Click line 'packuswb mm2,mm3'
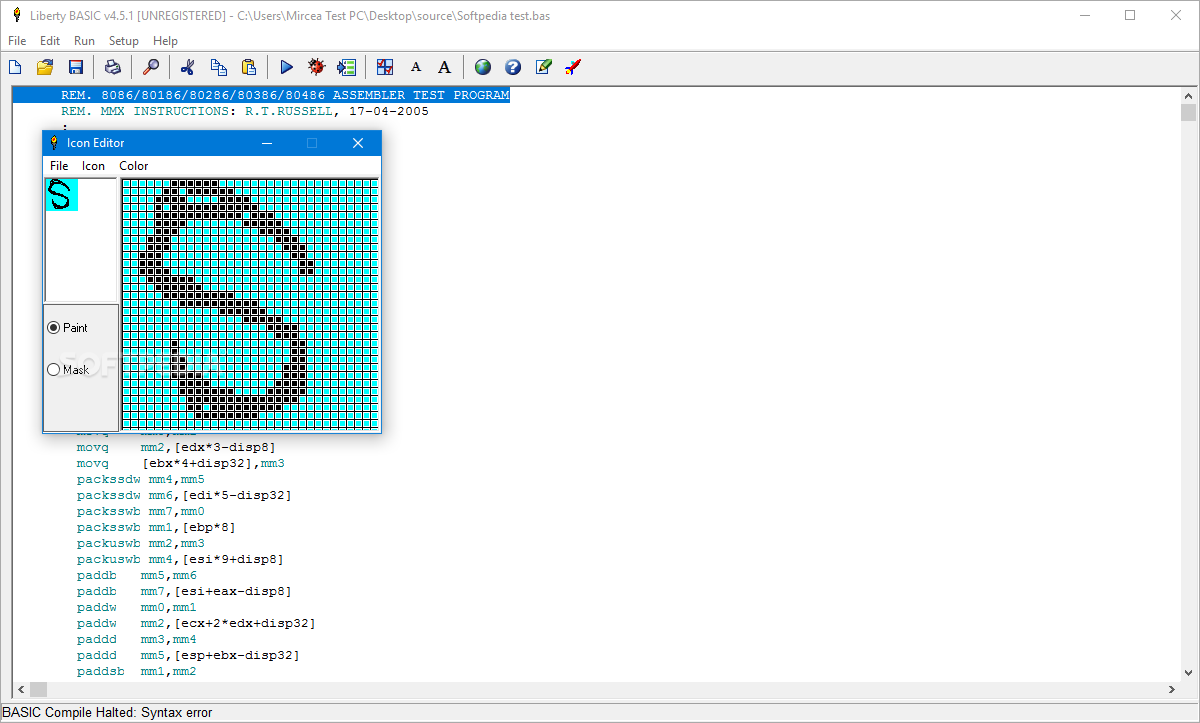Image resolution: width=1200 pixels, height=723 pixels. click(141, 543)
